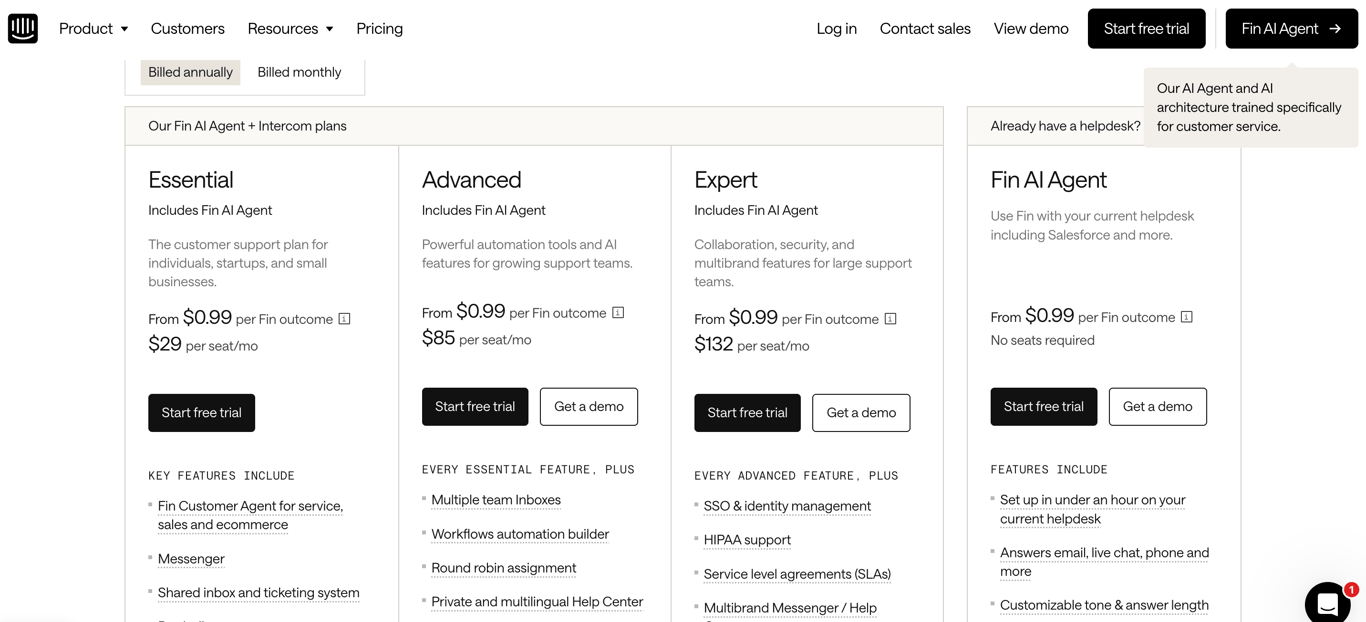Click HIPAA support feature
1366x622 pixels.
[747, 540]
